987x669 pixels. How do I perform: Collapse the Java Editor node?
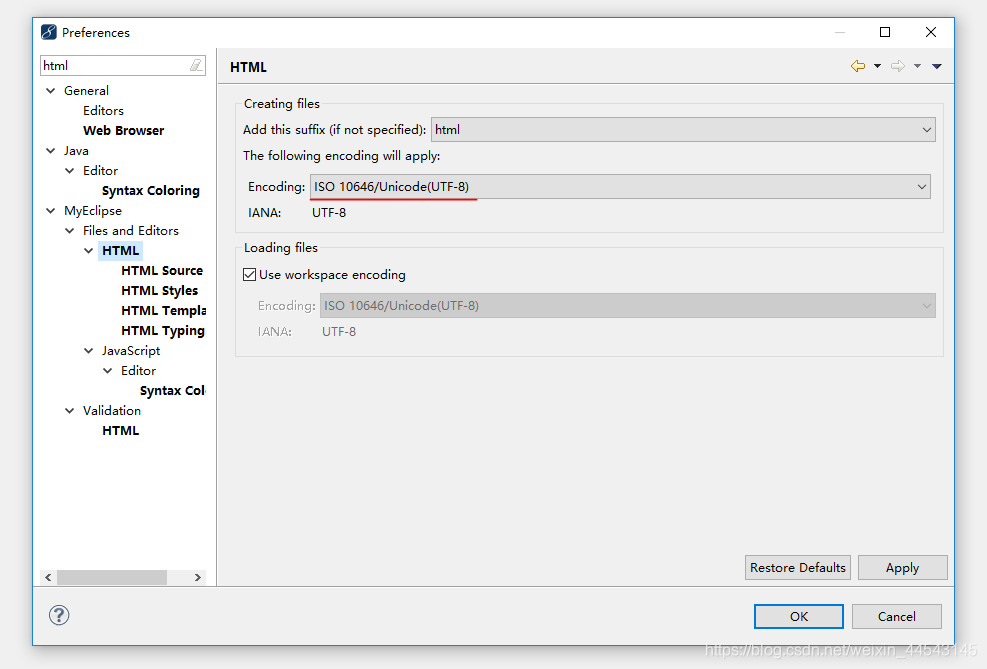[70, 171]
